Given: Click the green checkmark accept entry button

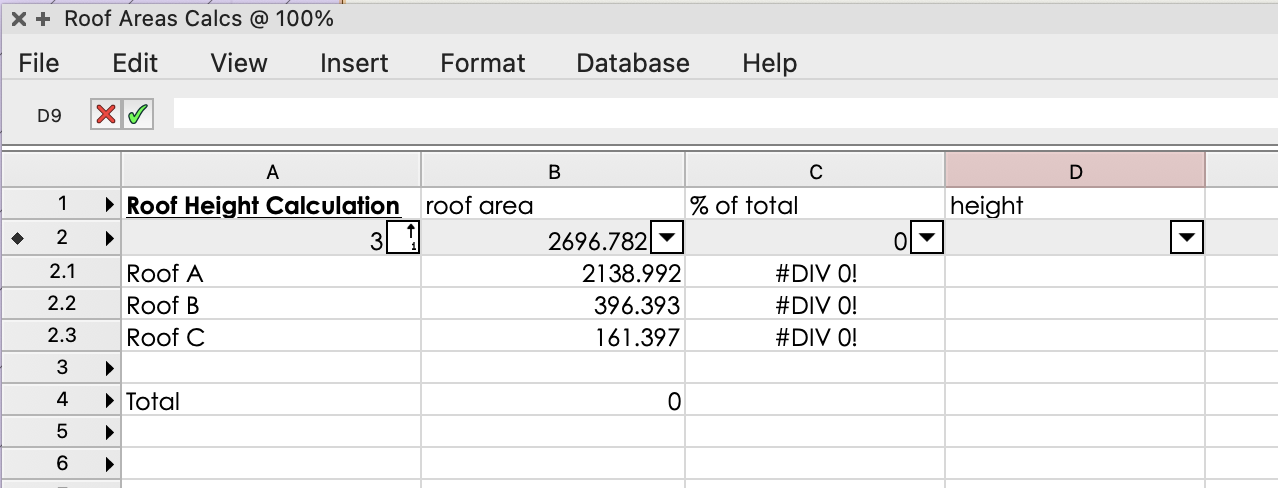Looking at the screenshot, I should coord(137,115).
